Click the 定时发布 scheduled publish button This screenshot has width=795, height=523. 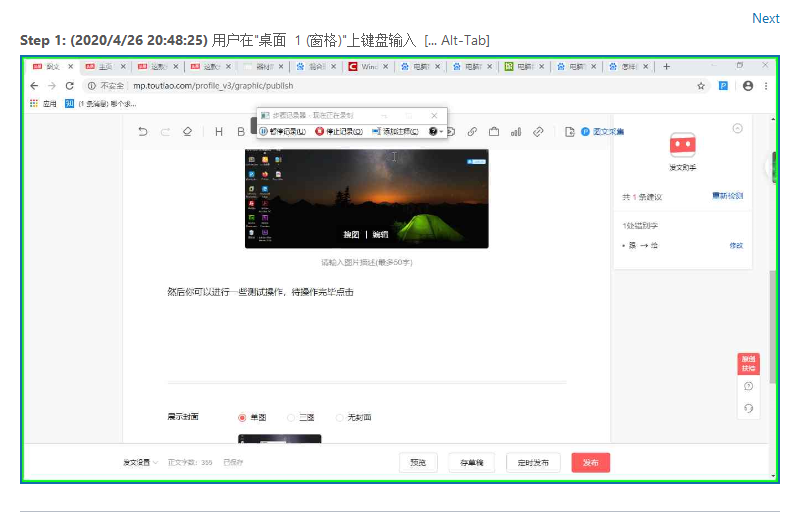click(533, 462)
